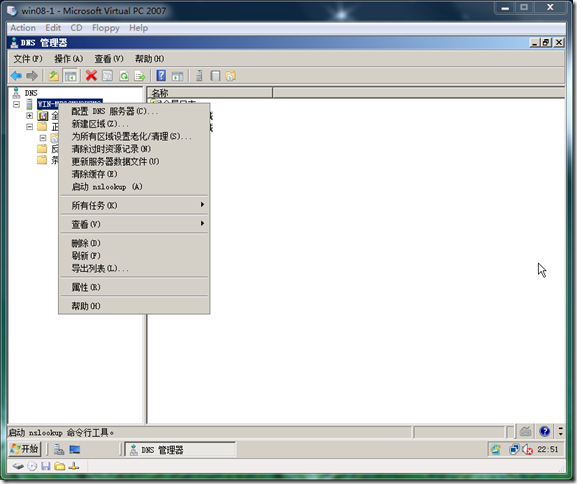Click the red X Delete icon
Viewport: 577px width, 484px height.
pyautogui.click(x=91, y=76)
